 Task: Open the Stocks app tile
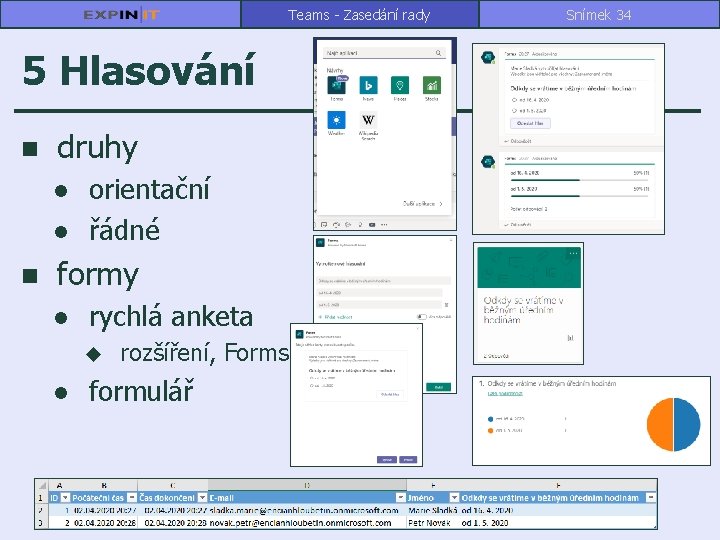(x=432, y=86)
